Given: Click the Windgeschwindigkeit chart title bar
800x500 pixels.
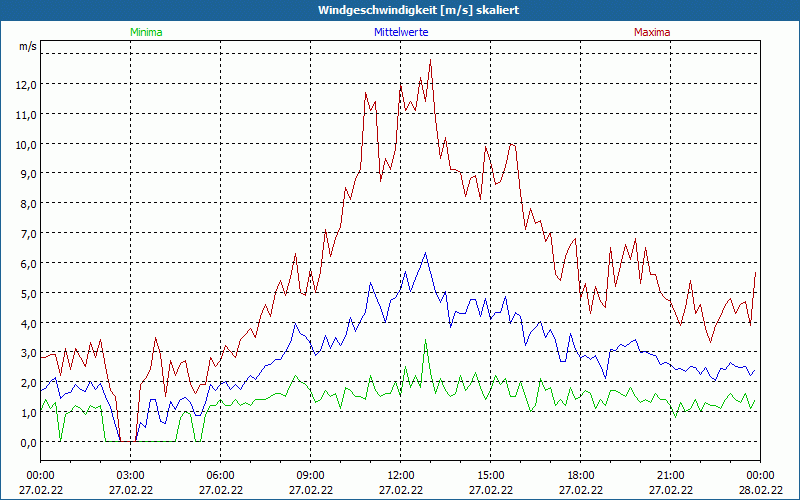Looking at the screenshot, I should point(400,10).
